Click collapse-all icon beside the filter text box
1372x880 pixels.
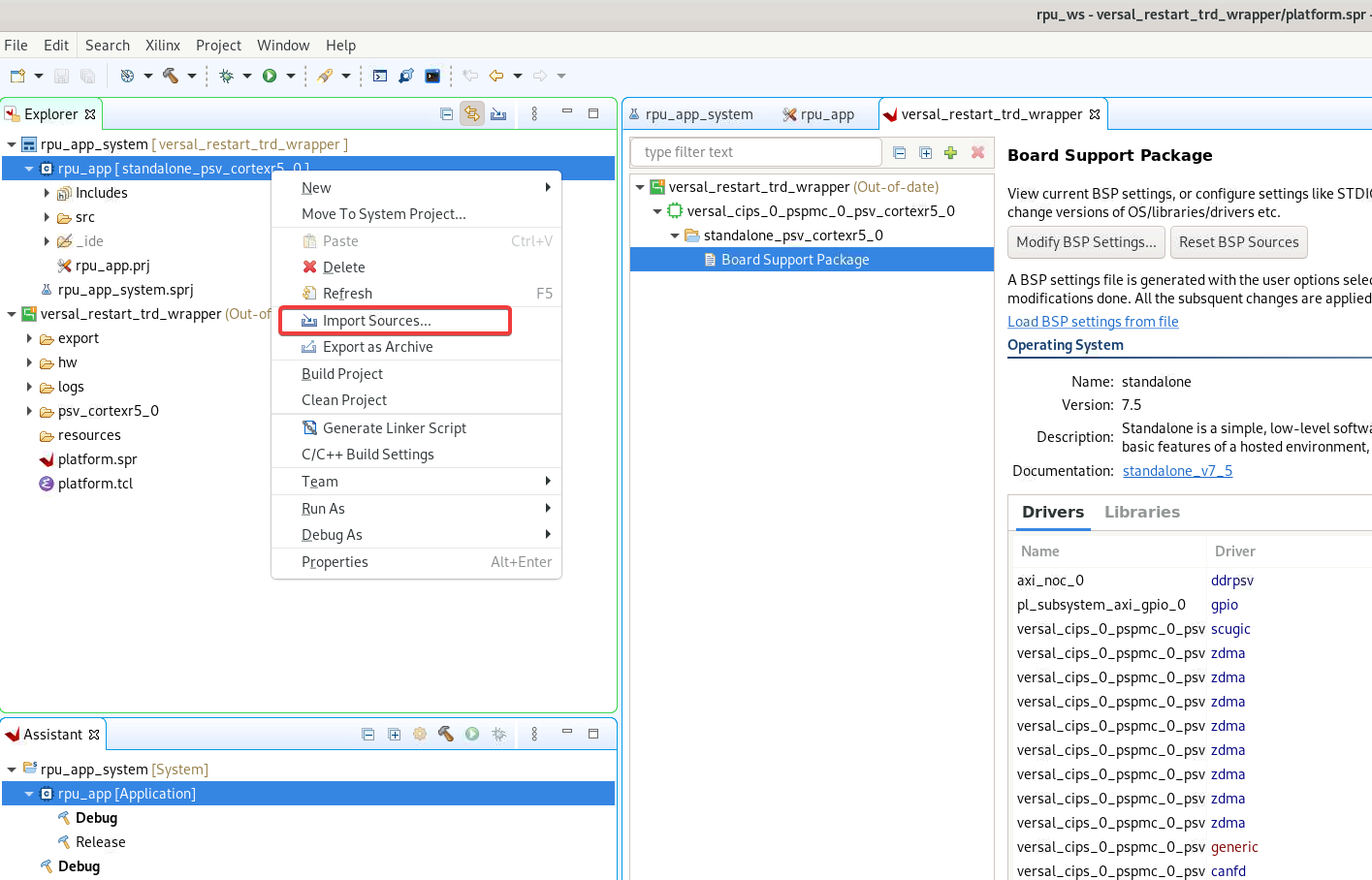tap(900, 152)
